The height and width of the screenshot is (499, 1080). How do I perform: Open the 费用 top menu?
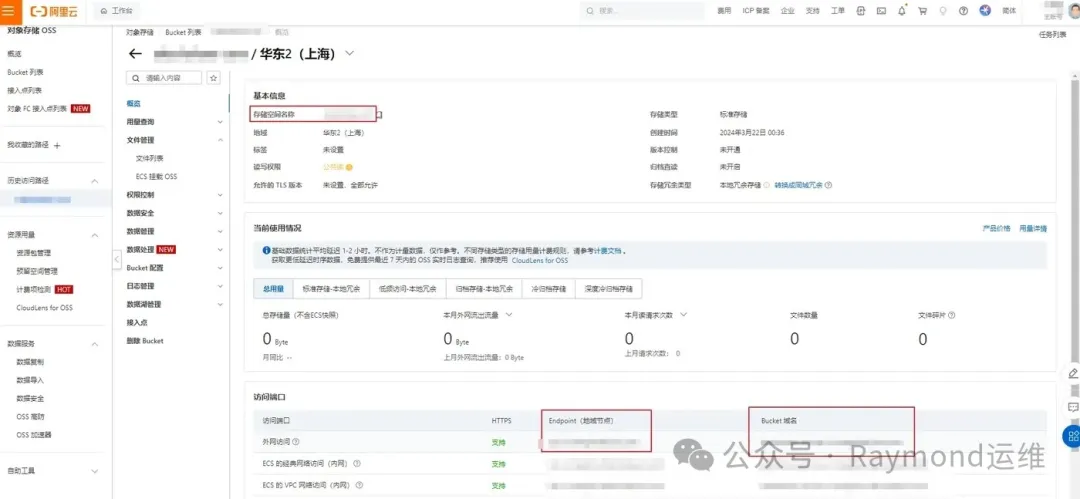coord(724,12)
